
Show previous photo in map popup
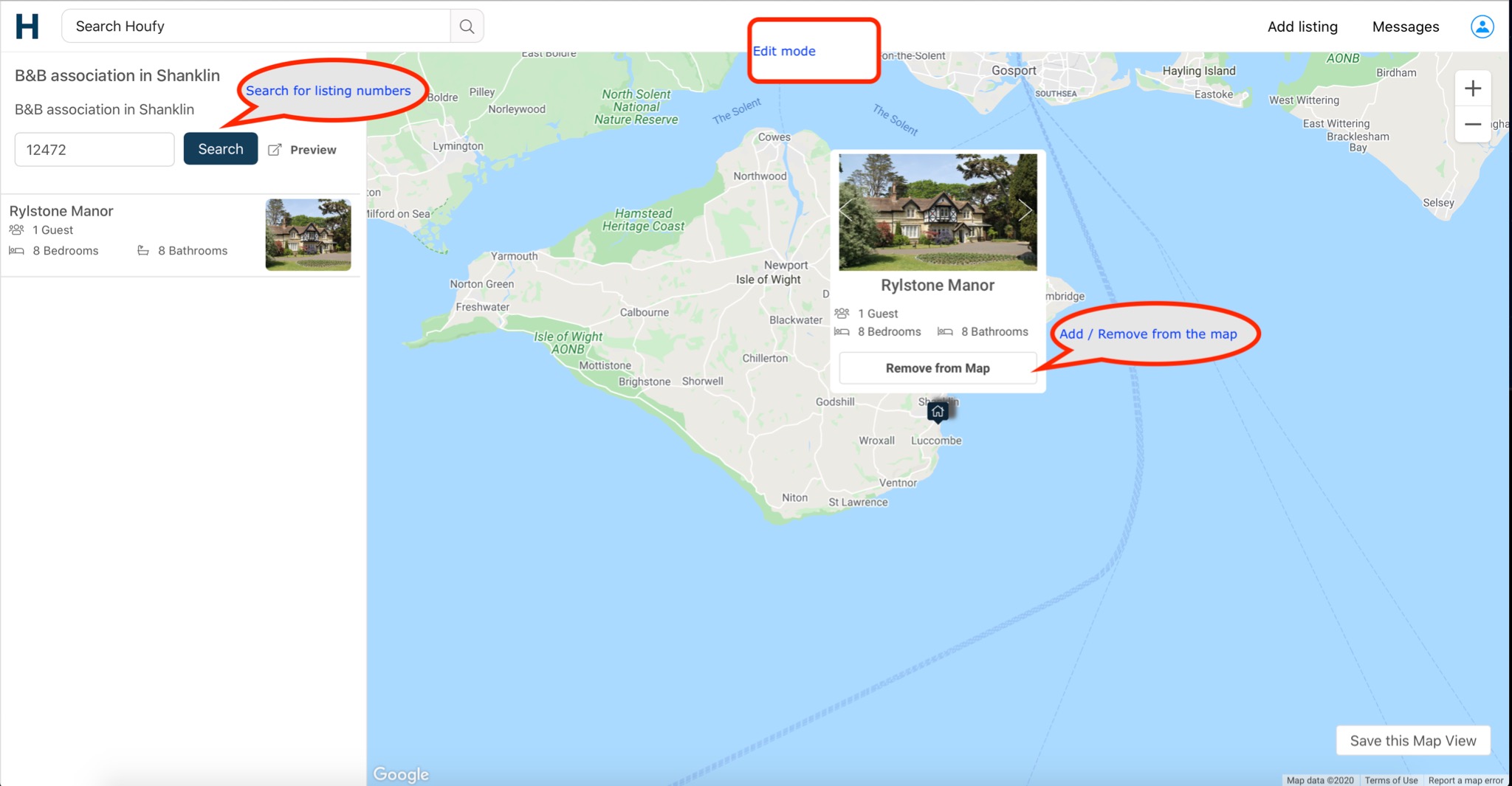click(848, 210)
